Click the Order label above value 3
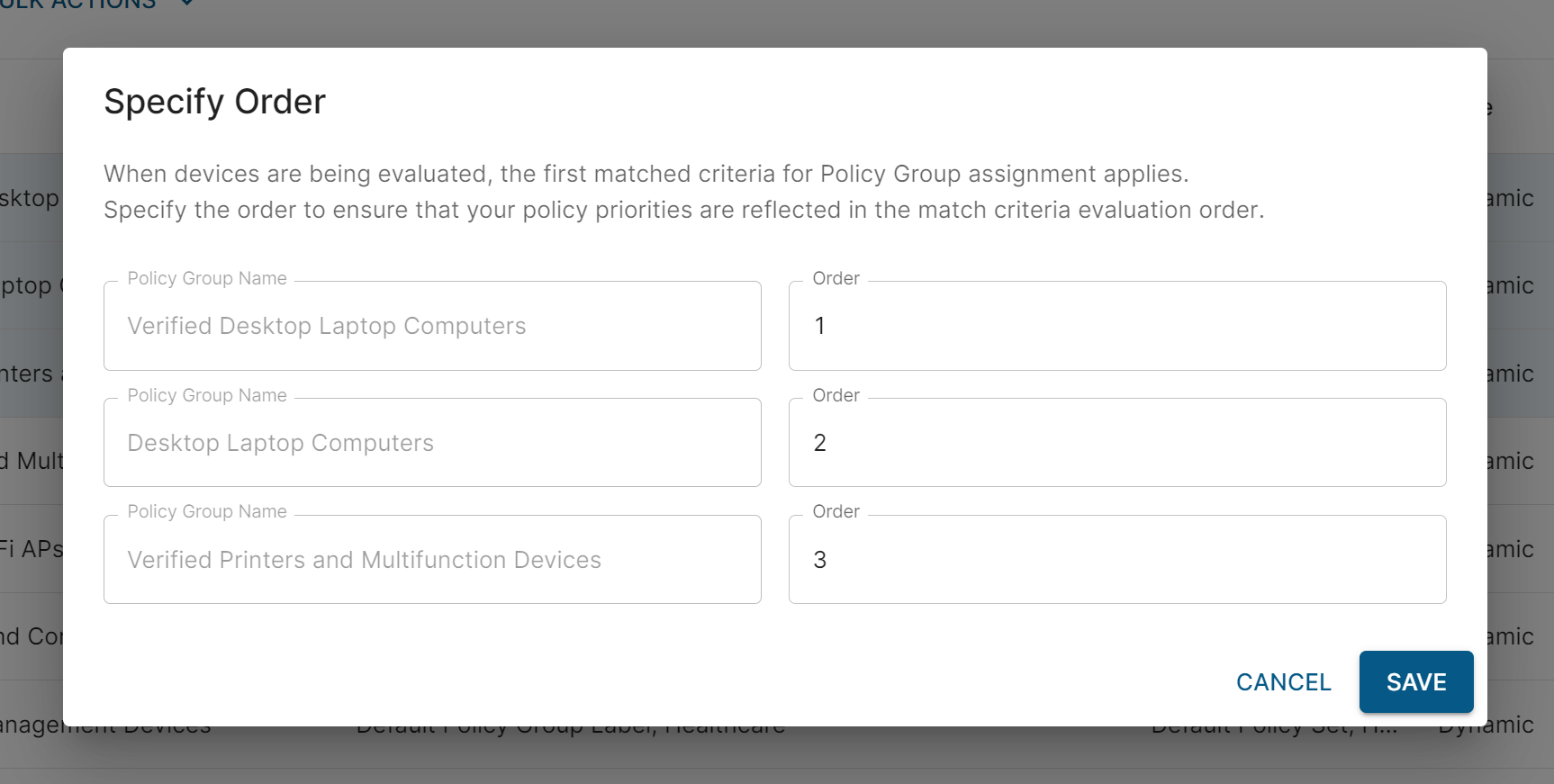Viewport: 1554px width, 784px height. coord(836,512)
